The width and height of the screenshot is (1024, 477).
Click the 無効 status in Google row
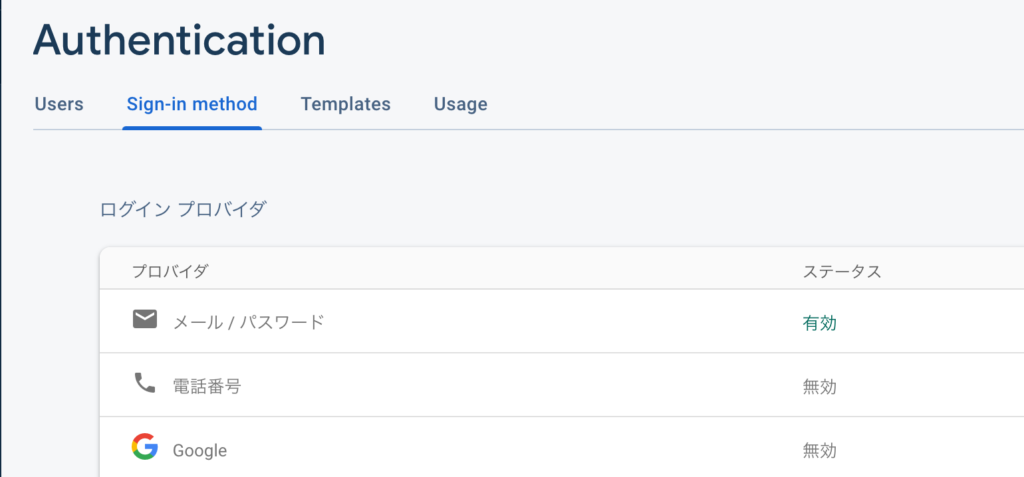pyautogui.click(x=820, y=451)
